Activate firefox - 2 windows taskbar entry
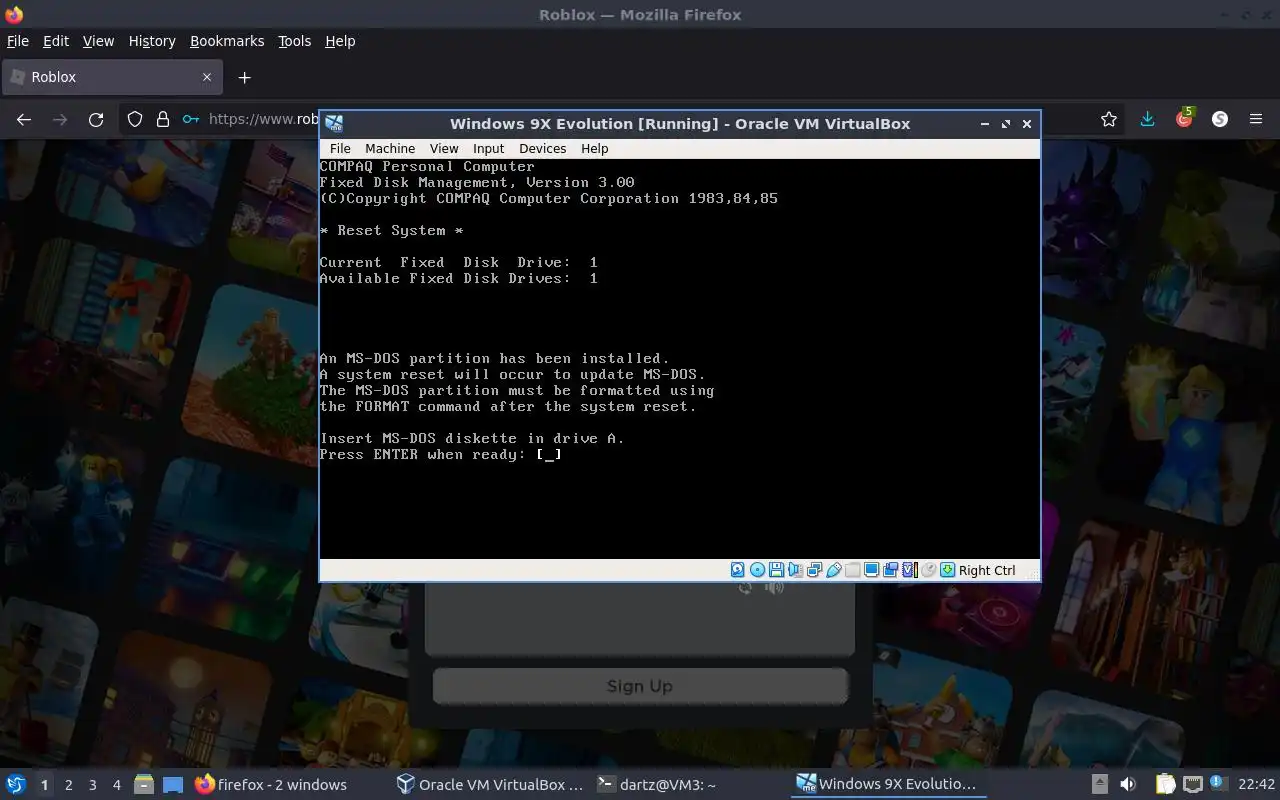 tap(270, 785)
